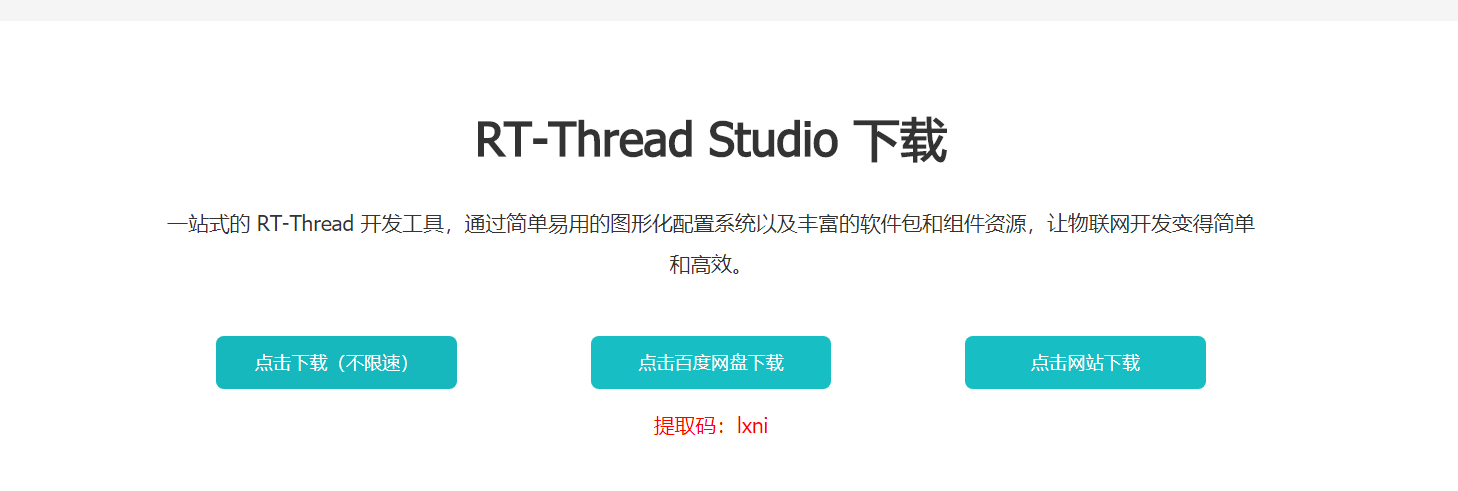Select the 点击网站下载 website download button
This screenshot has height=491, width=1458.
(1085, 362)
